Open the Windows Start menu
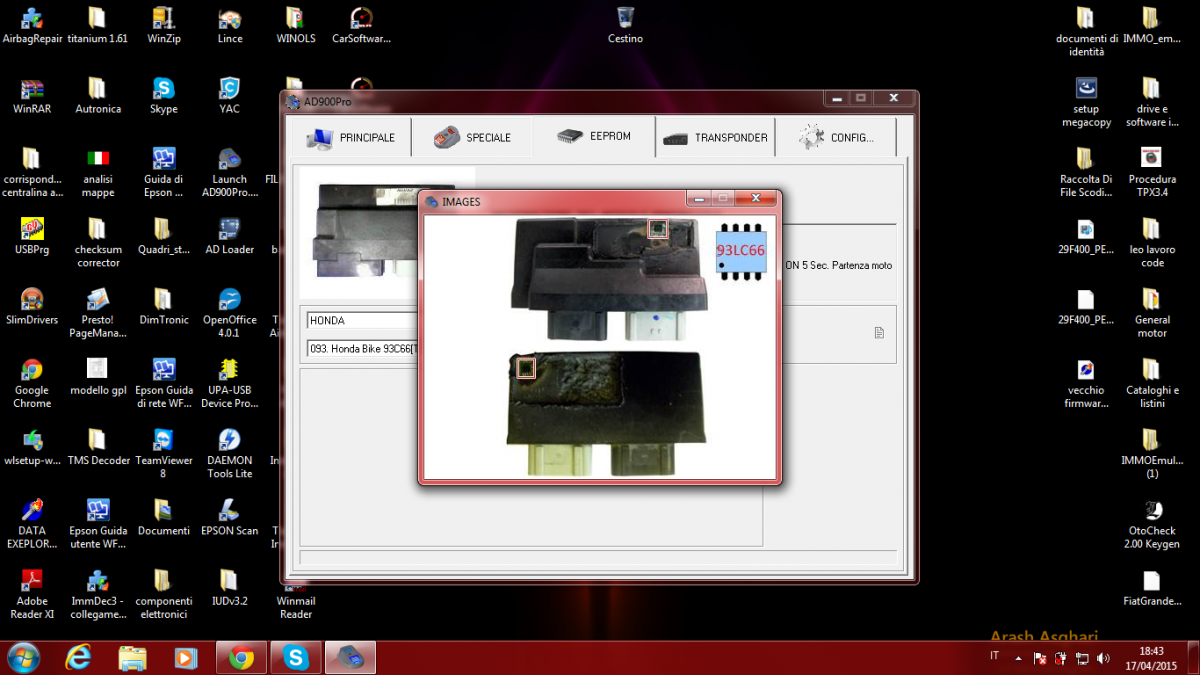 click(23, 657)
